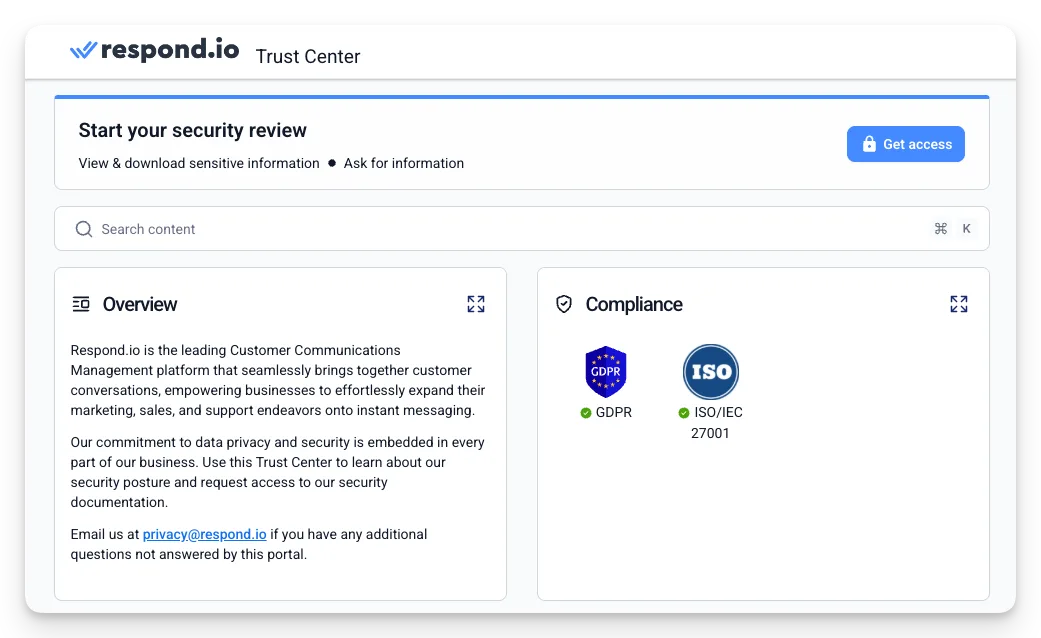Click the Trust Center title
1041x638 pixels.
[308, 56]
